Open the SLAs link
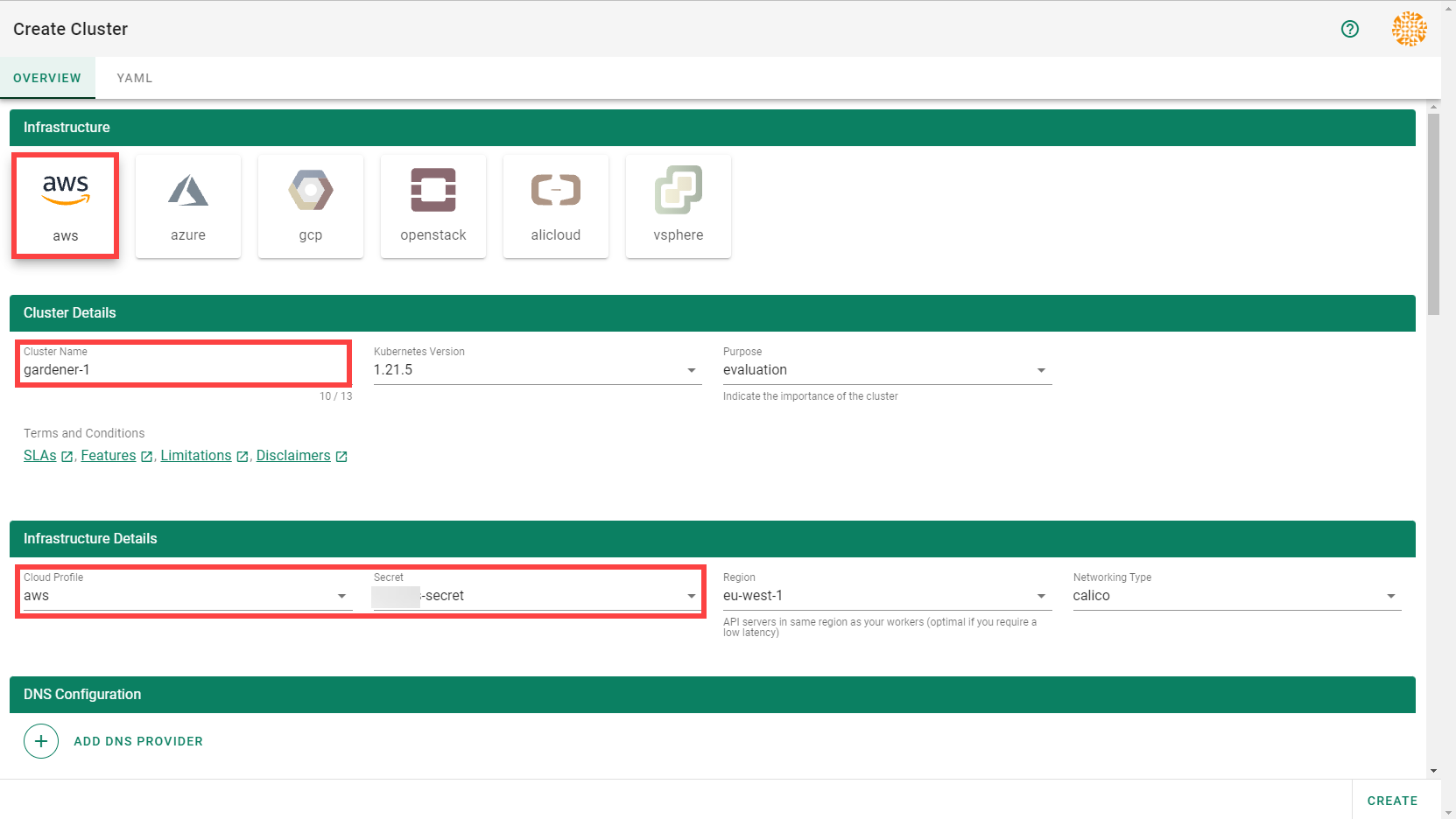 coord(40,456)
